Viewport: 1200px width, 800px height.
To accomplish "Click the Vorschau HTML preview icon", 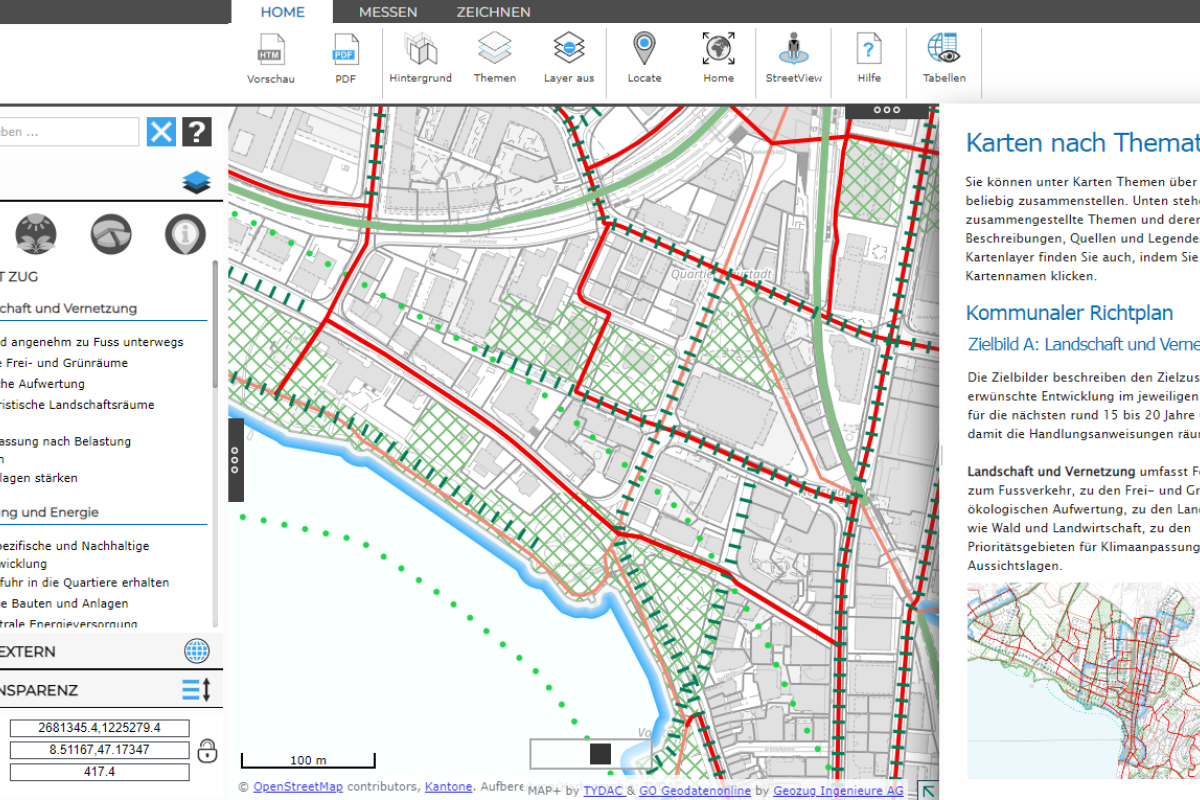I will (x=271, y=50).
